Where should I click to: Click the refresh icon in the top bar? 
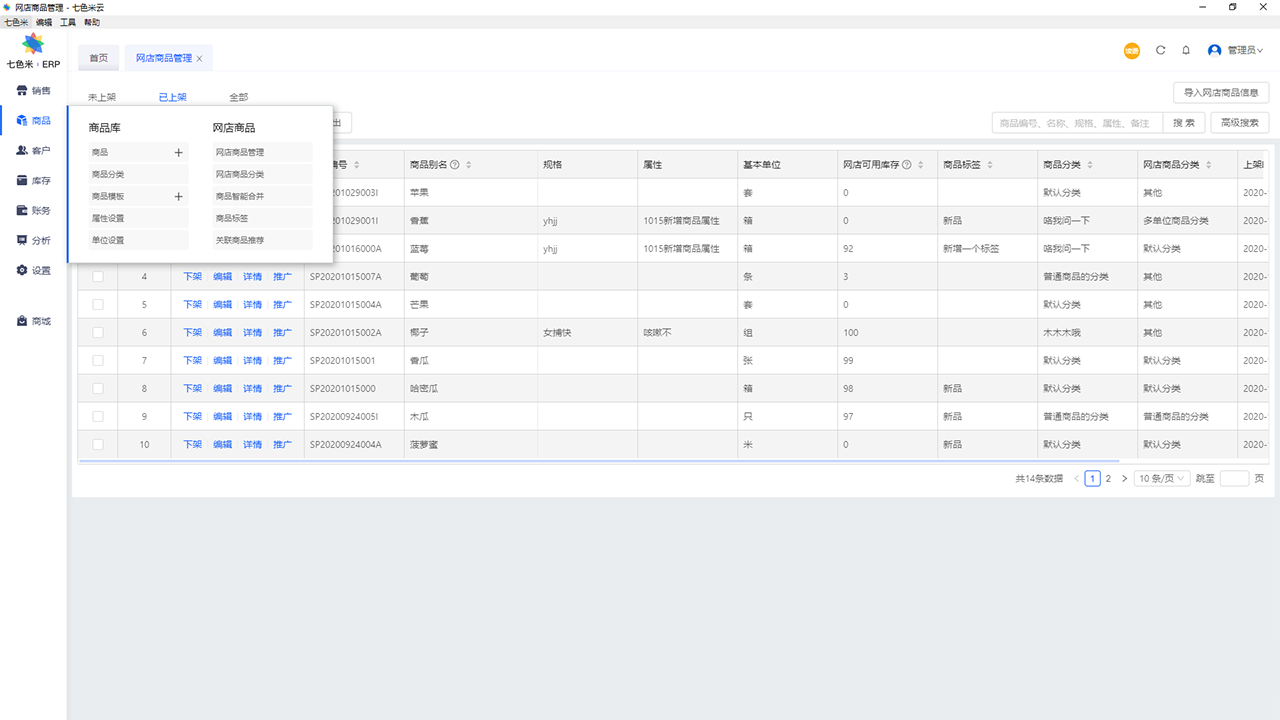coord(1159,49)
